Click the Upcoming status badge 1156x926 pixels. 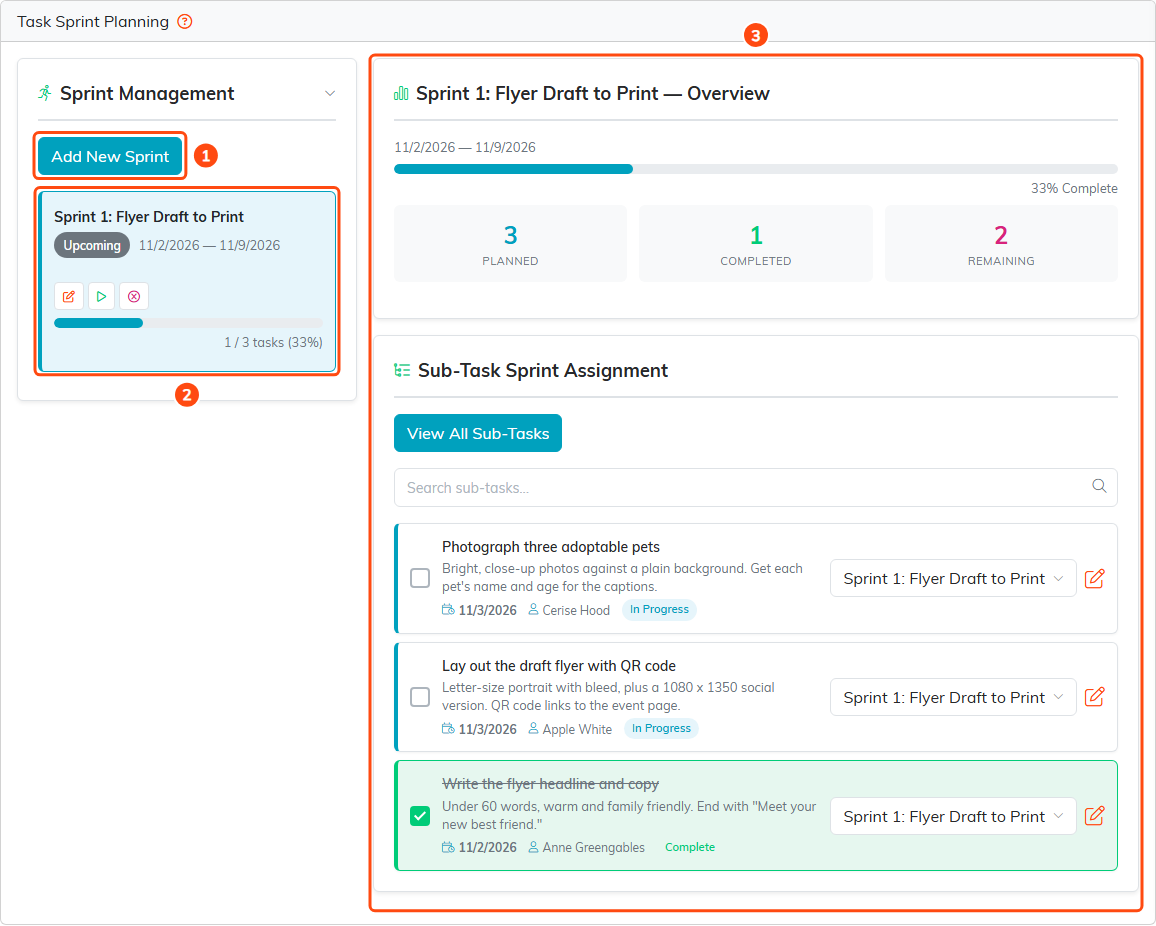click(x=91, y=246)
